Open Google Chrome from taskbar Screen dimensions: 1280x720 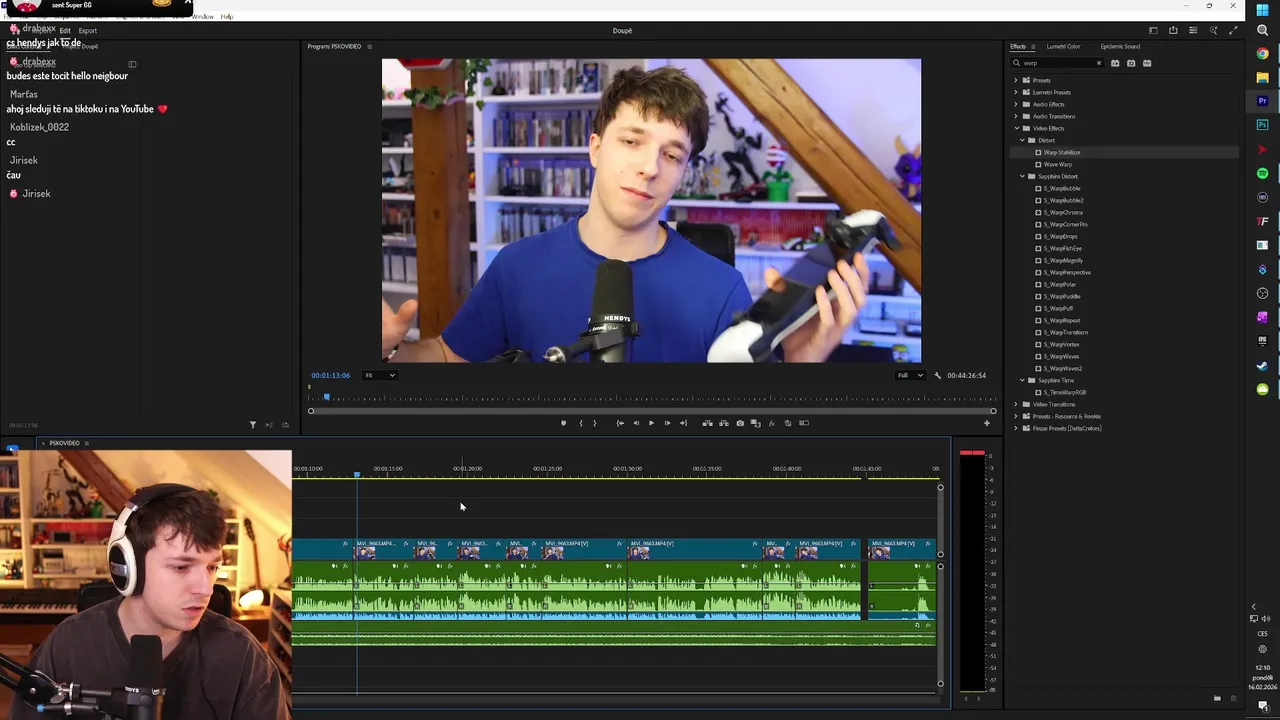click(1262, 53)
